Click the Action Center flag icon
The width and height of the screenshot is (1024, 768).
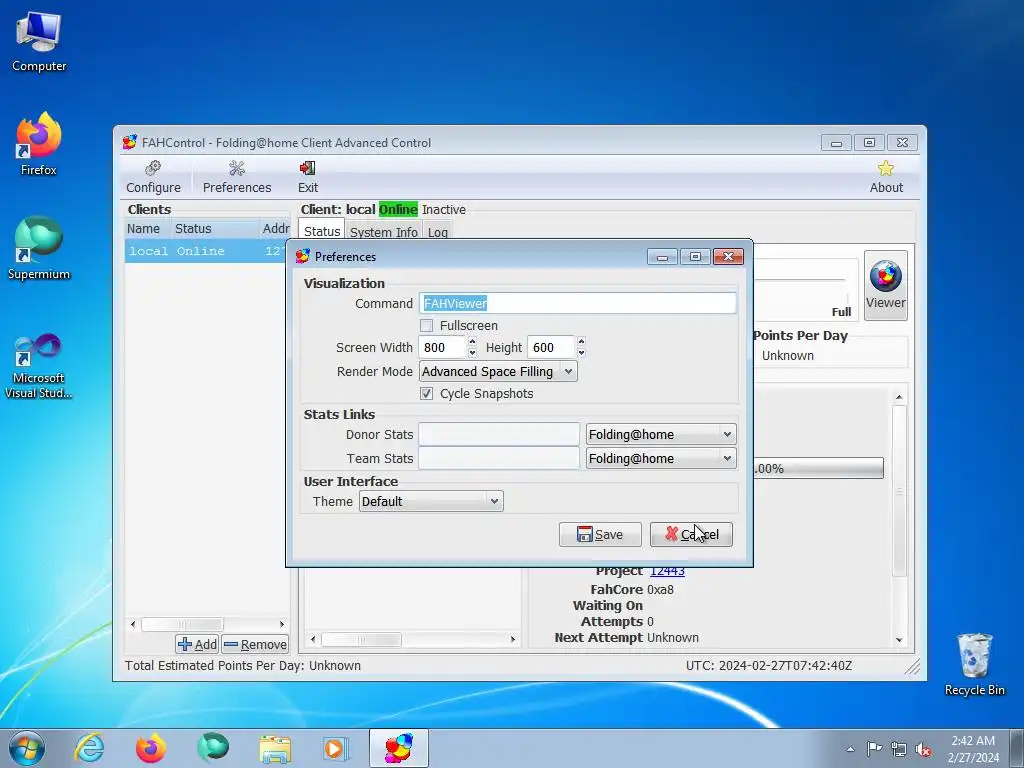[874, 749]
